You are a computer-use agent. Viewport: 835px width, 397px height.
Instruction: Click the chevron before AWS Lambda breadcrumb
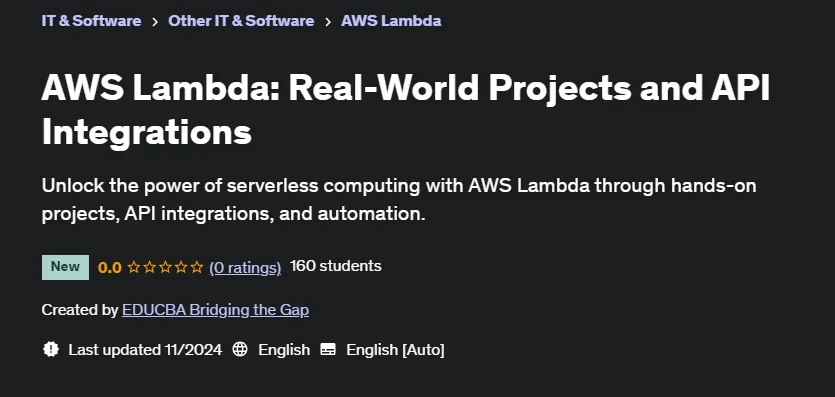(x=328, y=22)
